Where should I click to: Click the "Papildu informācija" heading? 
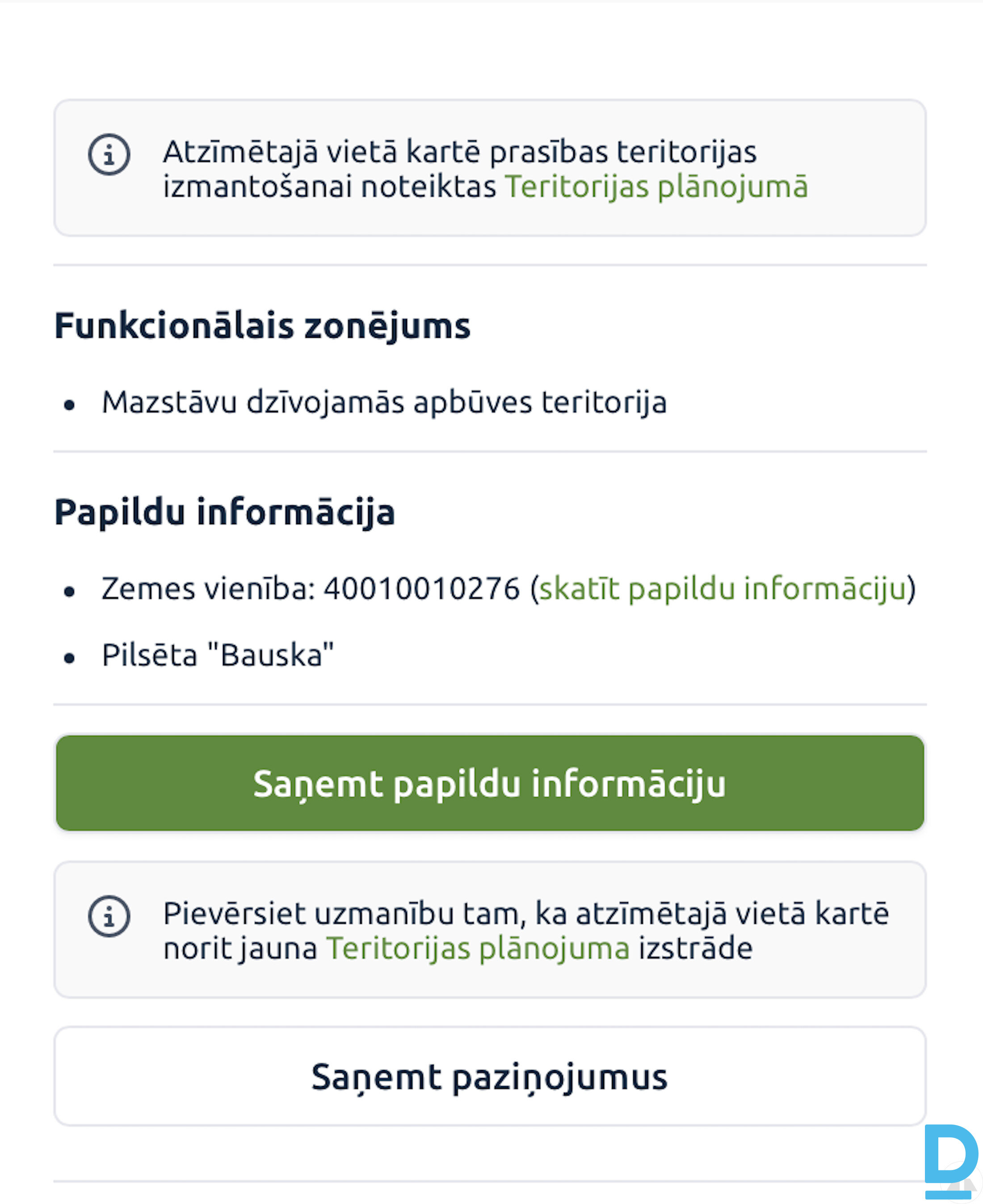point(224,512)
